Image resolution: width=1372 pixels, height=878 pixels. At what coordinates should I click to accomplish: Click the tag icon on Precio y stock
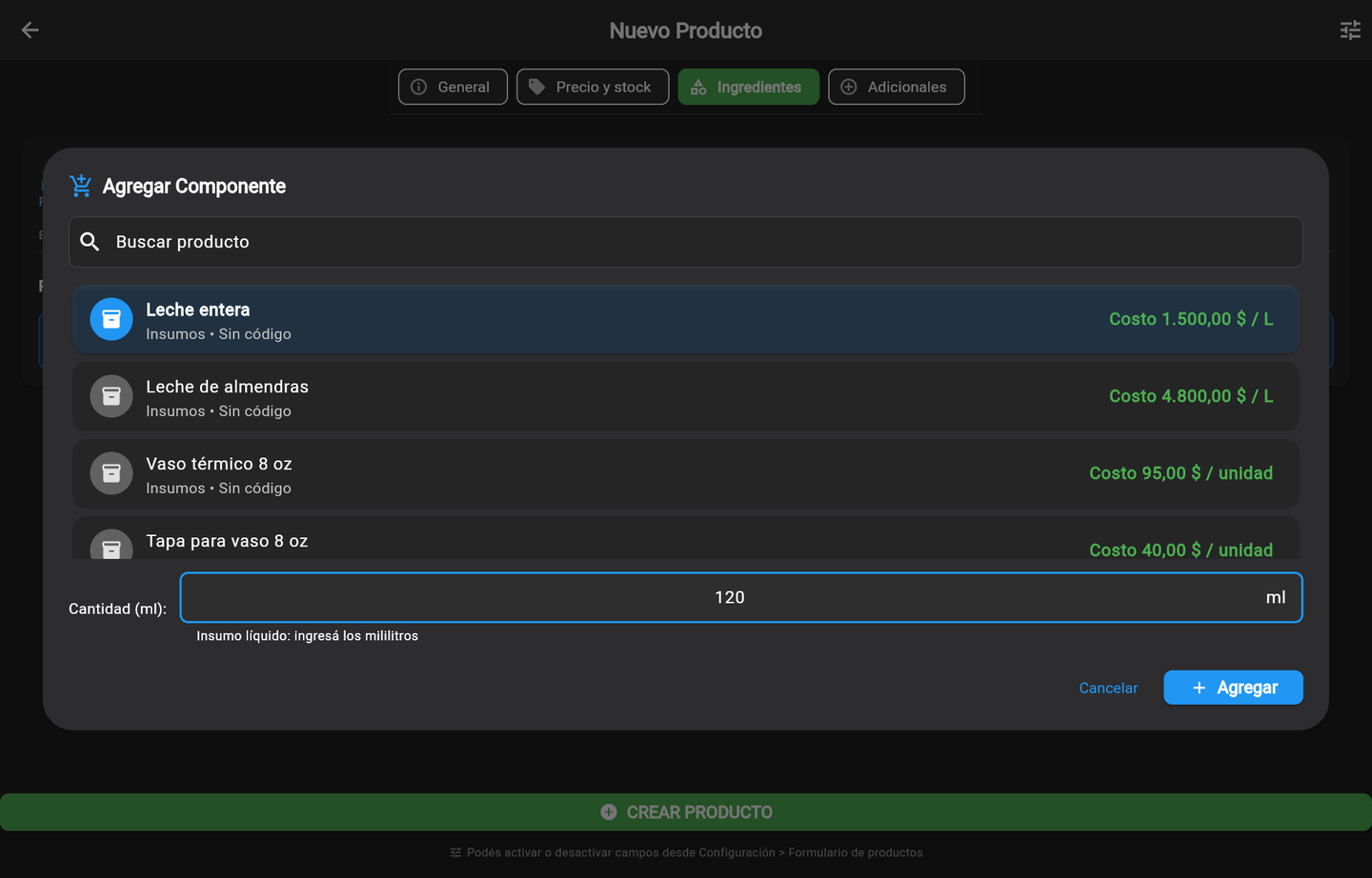537,87
